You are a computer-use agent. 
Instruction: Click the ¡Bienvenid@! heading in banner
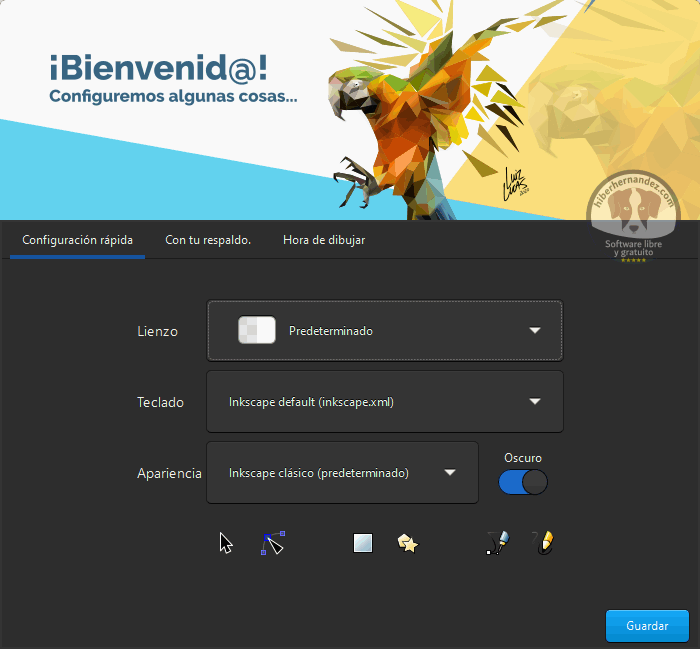point(158,68)
